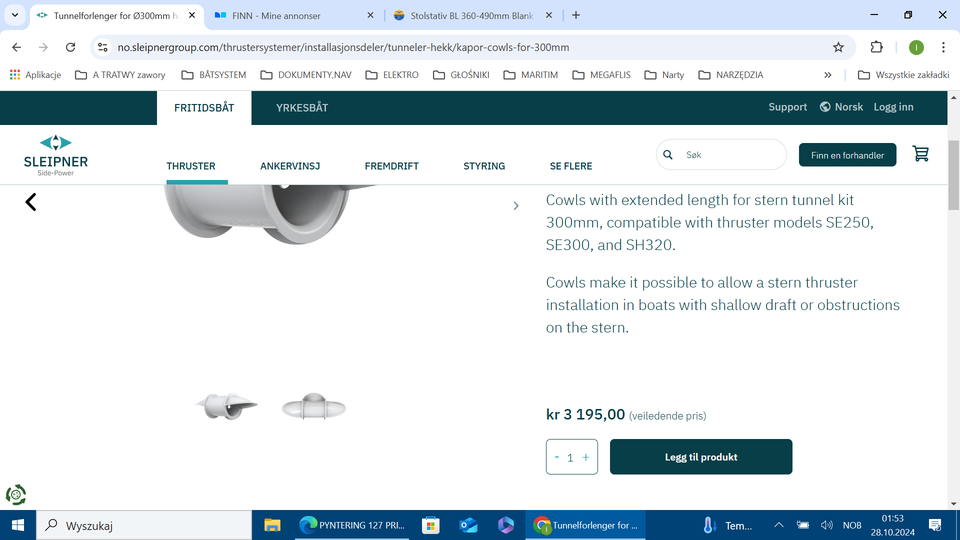The height and width of the screenshot is (540, 960).
Task: Expand the hidden bookmarks chevron
Action: (x=828, y=75)
